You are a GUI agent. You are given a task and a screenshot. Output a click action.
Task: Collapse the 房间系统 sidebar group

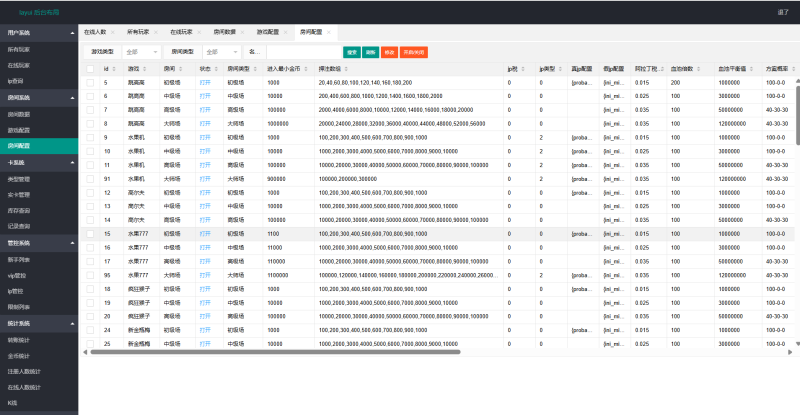(39, 97)
